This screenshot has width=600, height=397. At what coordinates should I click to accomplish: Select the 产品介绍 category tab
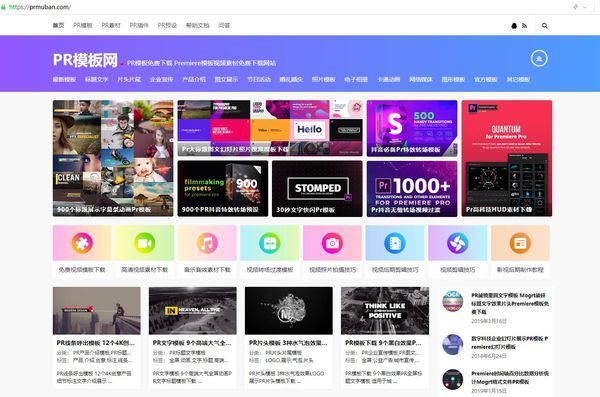tap(194, 80)
